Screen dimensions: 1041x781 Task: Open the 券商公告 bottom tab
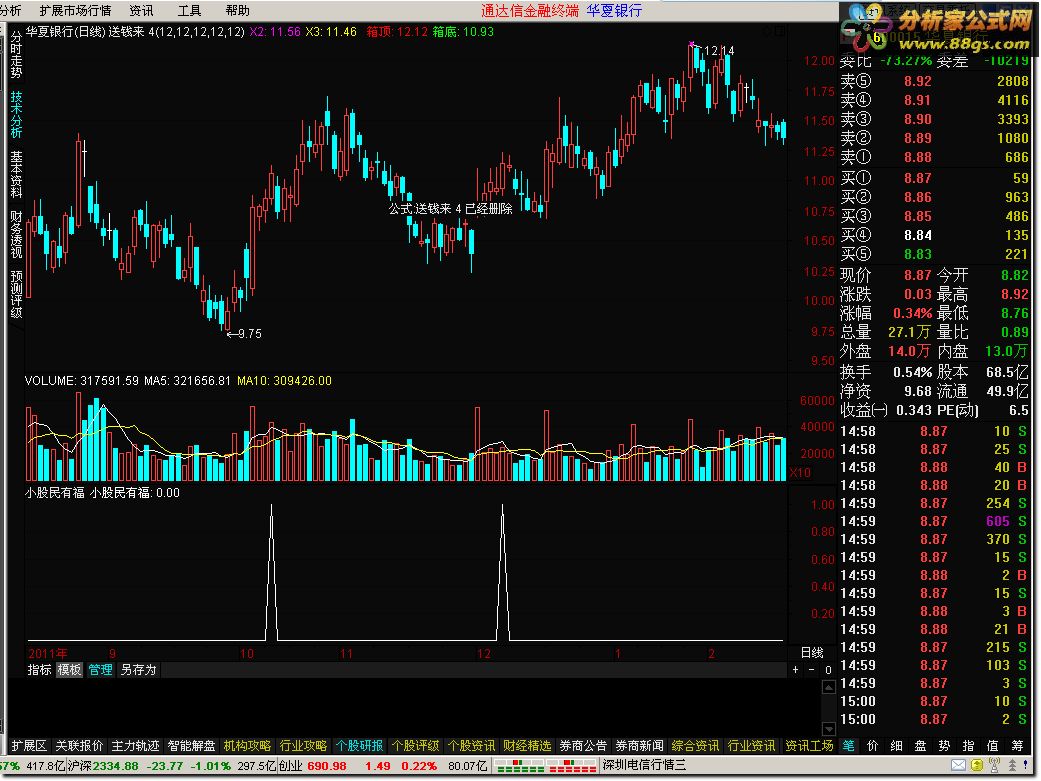[584, 746]
